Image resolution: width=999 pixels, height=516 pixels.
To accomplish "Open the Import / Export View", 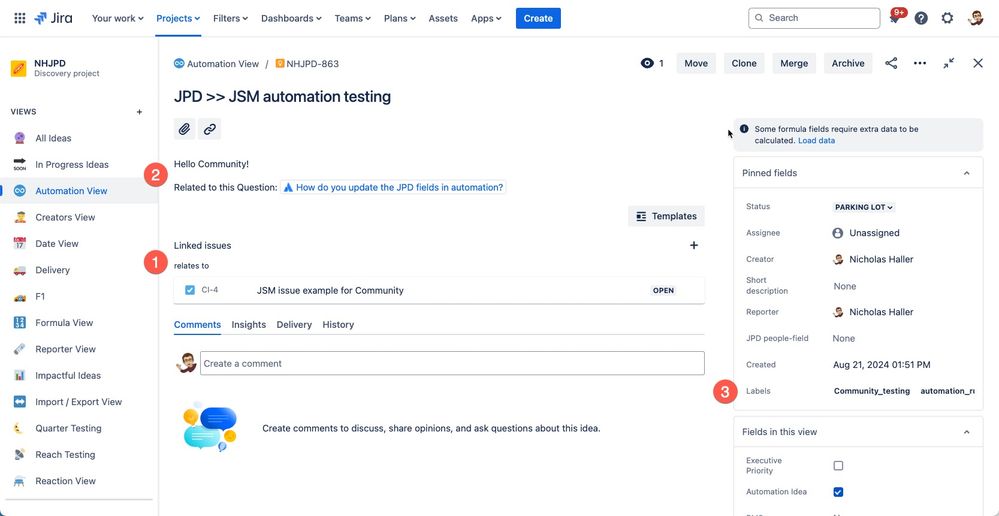I will coord(79,402).
